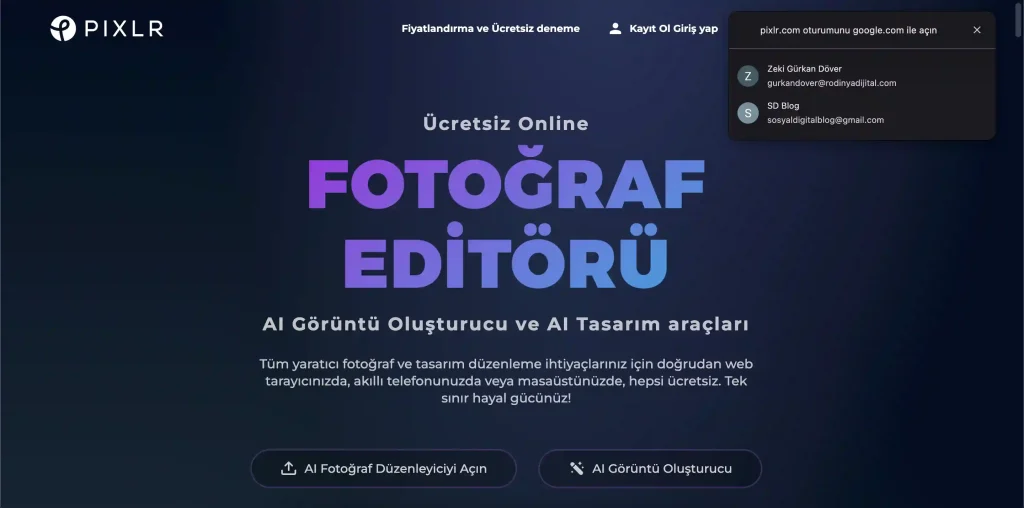1024x508 pixels.
Task: Click the Google sign-in popup title text
Action: (x=848, y=30)
